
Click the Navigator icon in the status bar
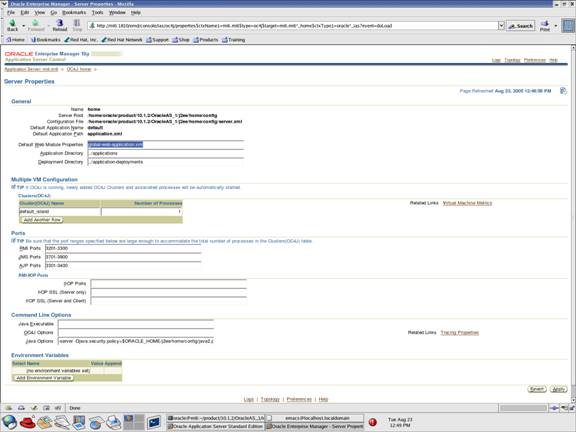tap(9, 408)
